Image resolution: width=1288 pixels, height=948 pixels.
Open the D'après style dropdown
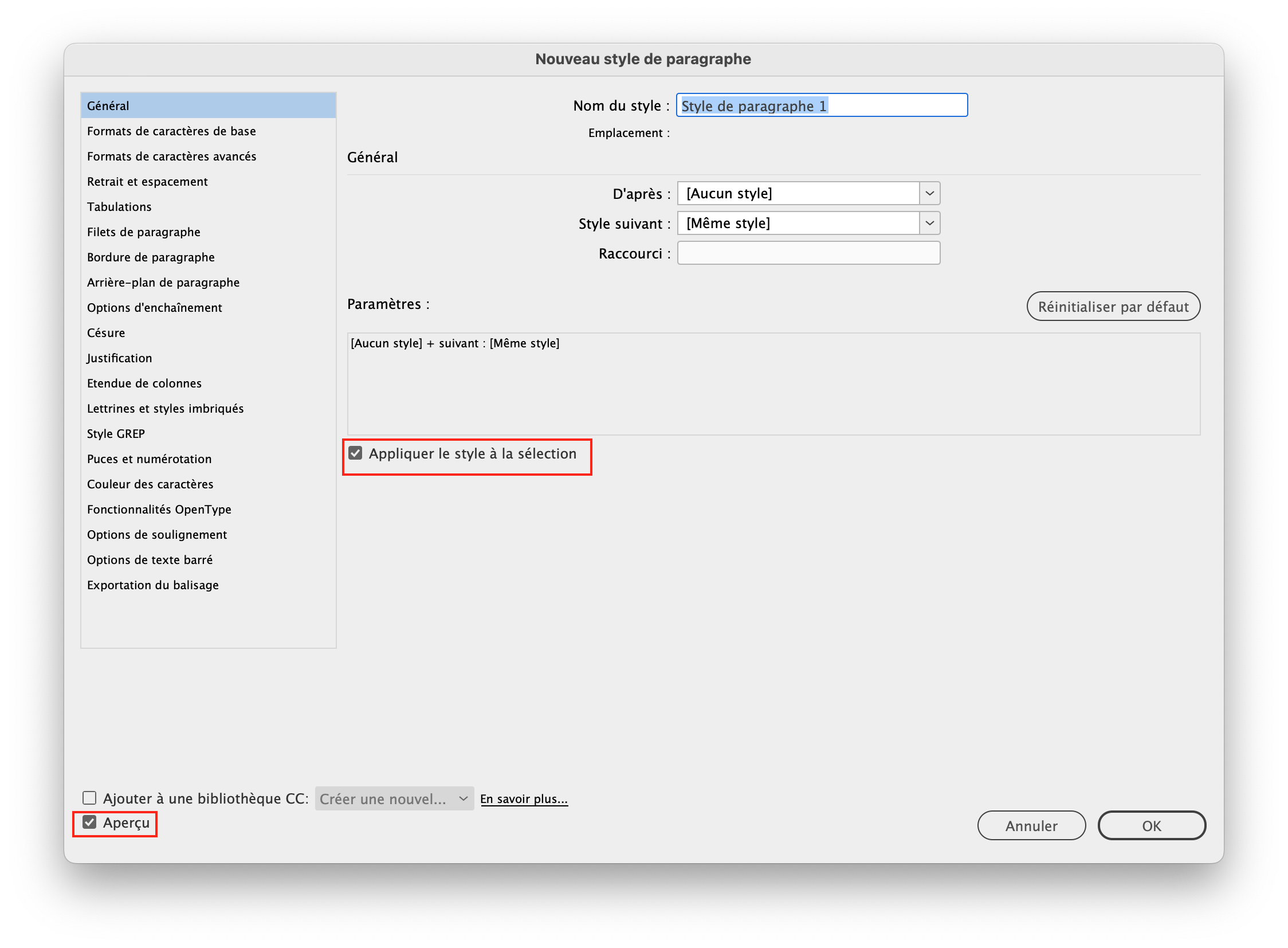coord(929,193)
